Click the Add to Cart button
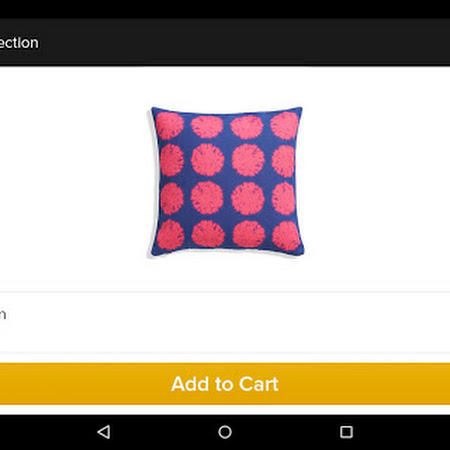 click(x=225, y=384)
